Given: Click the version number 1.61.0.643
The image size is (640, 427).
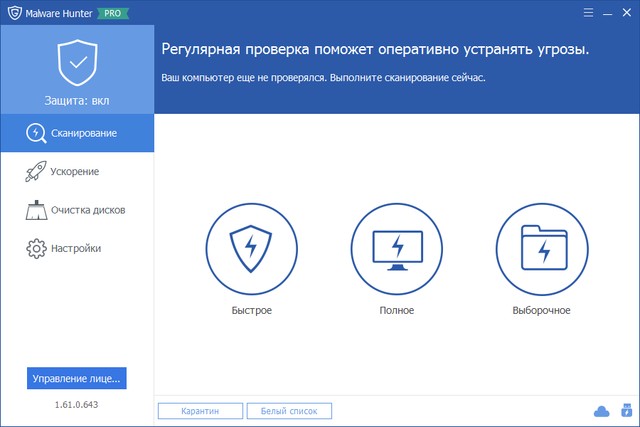Looking at the screenshot, I should [76, 404].
